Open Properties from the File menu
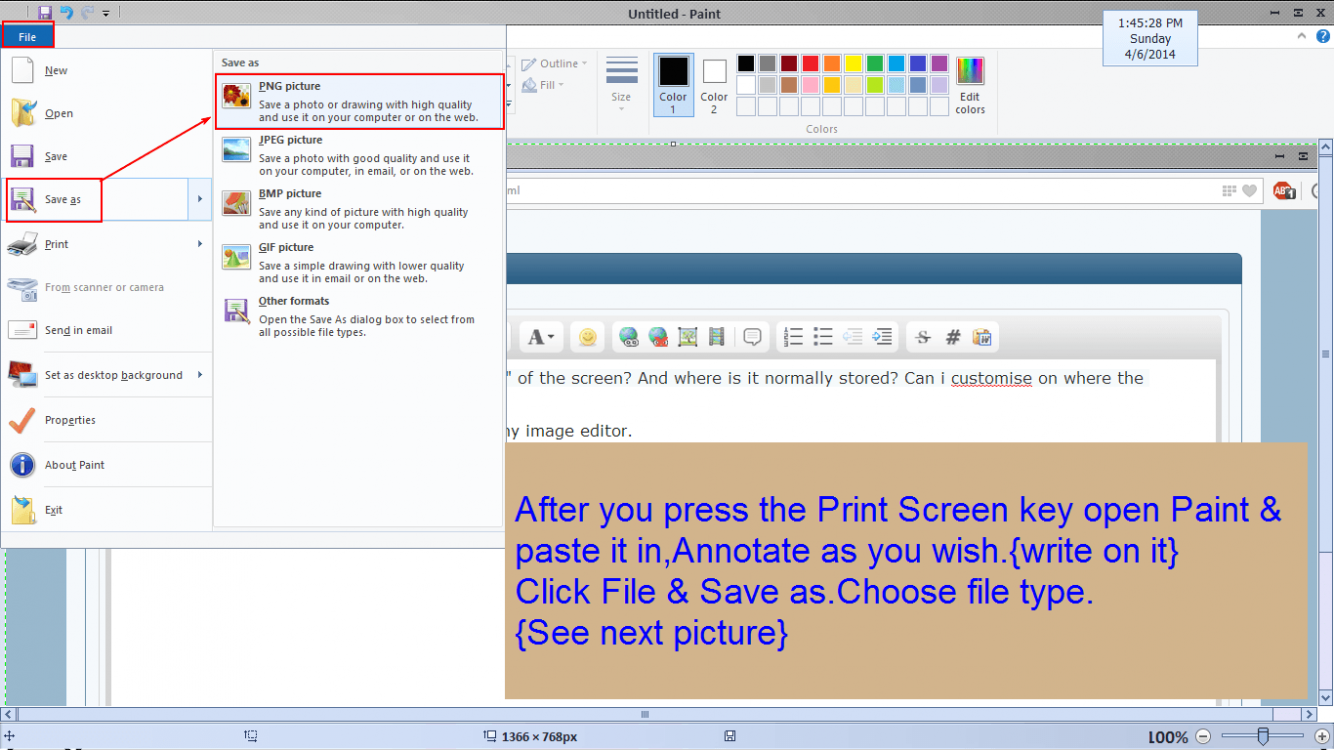The width and height of the screenshot is (1334, 750). point(106,420)
